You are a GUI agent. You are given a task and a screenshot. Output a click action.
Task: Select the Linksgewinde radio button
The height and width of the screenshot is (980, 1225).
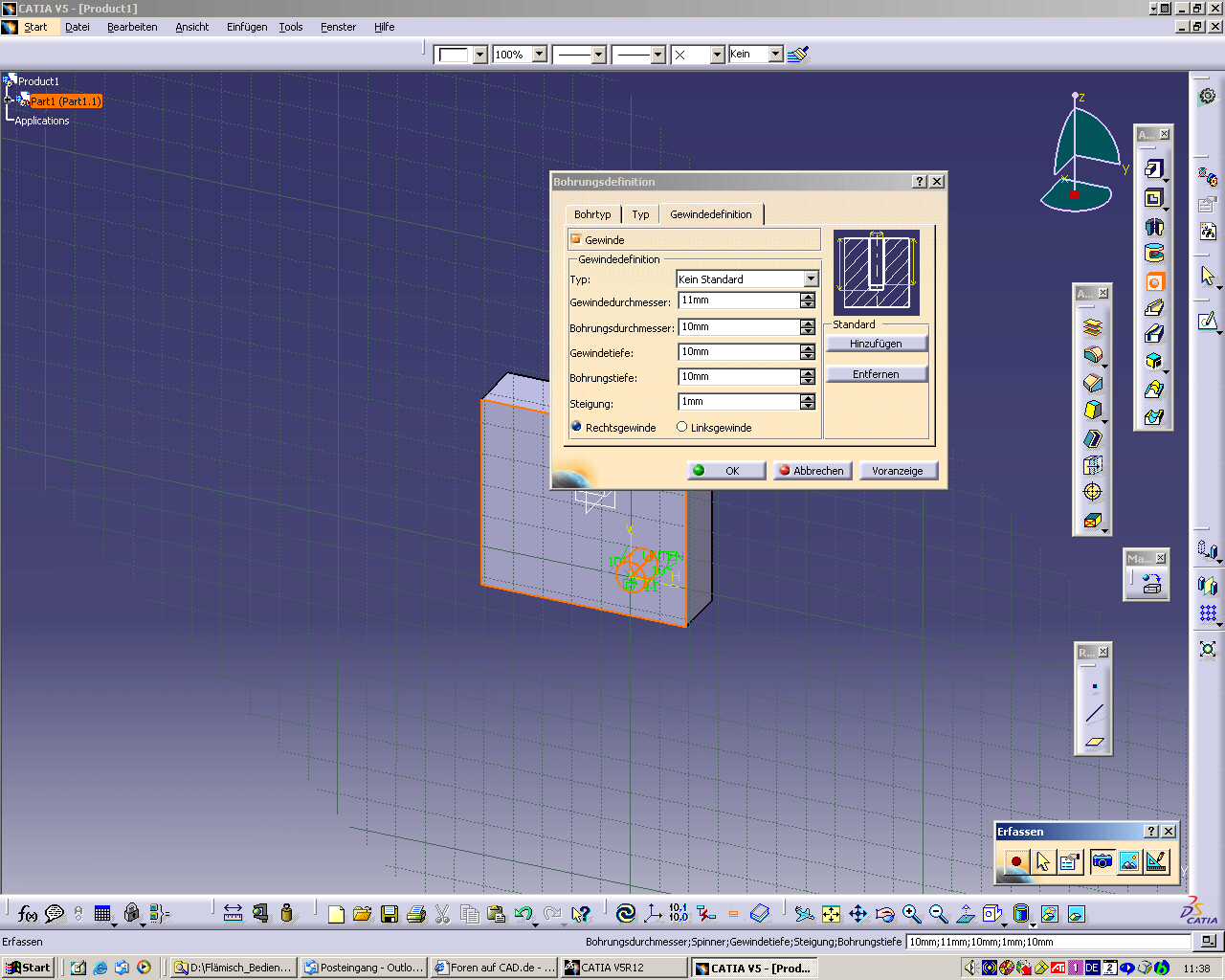[x=681, y=427]
